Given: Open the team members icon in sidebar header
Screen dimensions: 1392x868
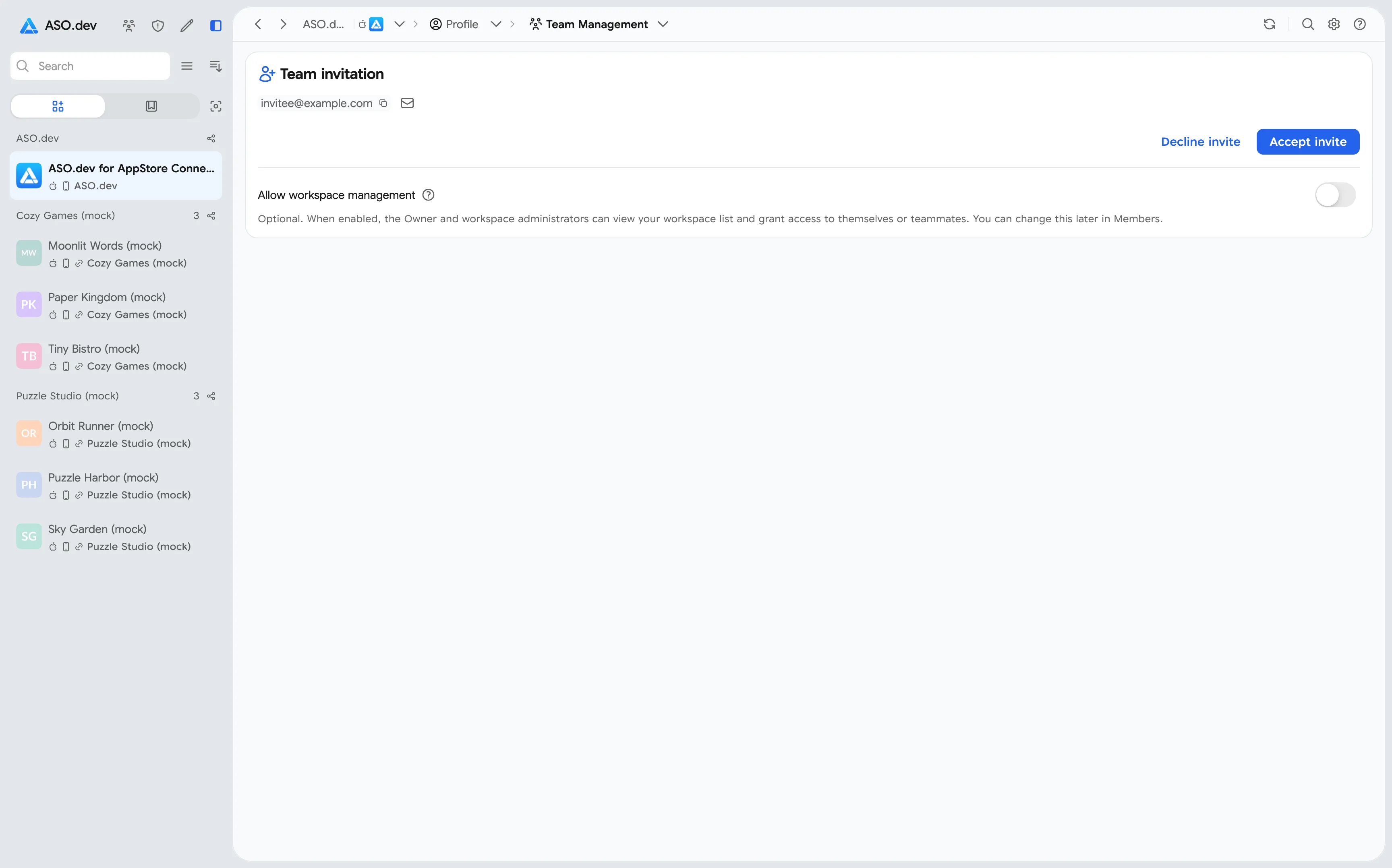Looking at the screenshot, I should [x=128, y=25].
